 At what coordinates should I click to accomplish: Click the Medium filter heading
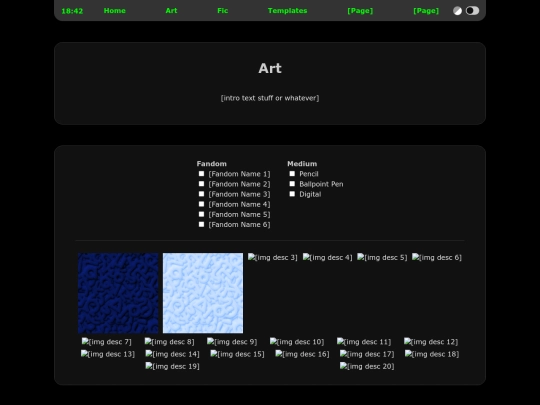(302, 164)
